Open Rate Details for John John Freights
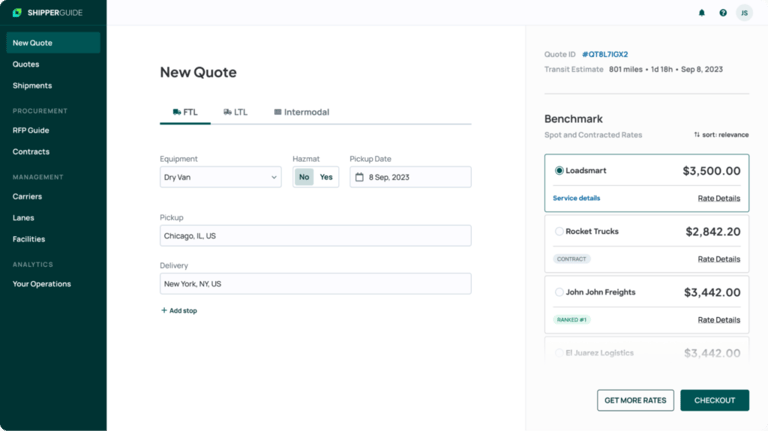768x431 pixels. (x=719, y=320)
